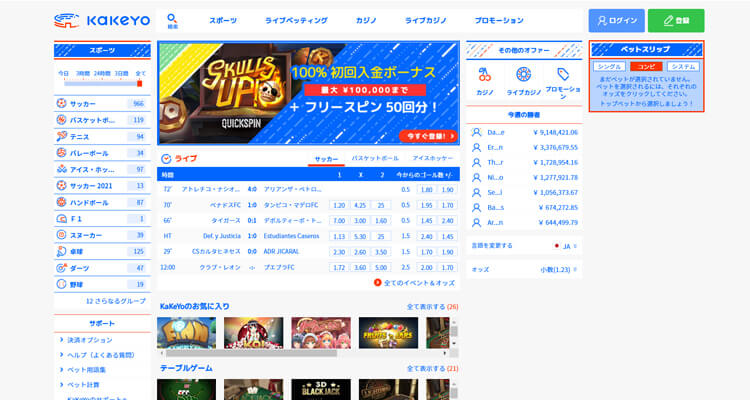This screenshot has width=750, height=400.
Task: Open the ライブカジノ navigation menu
Action: 426,21
